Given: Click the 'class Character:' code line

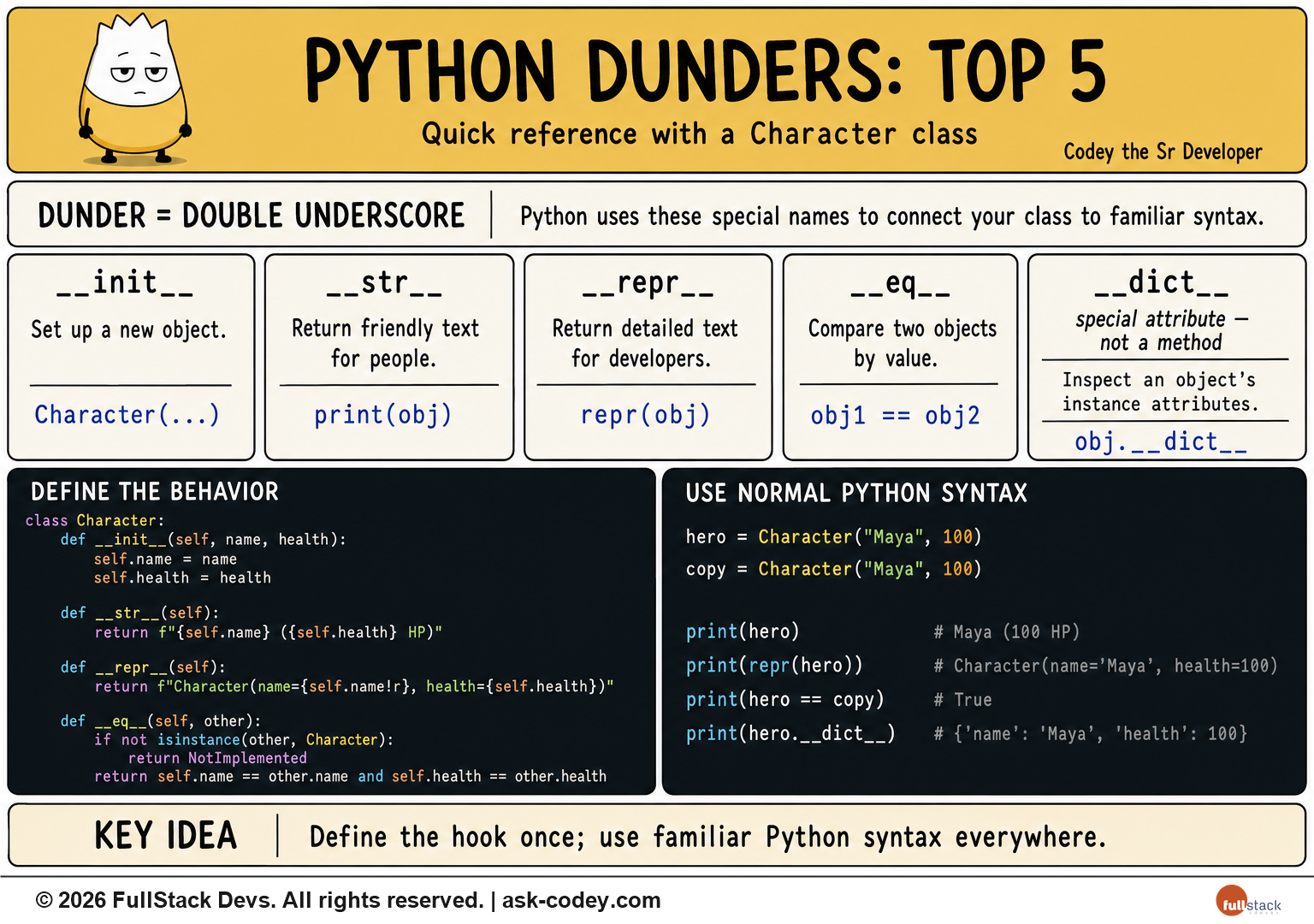Looking at the screenshot, I should pos(95,520).
